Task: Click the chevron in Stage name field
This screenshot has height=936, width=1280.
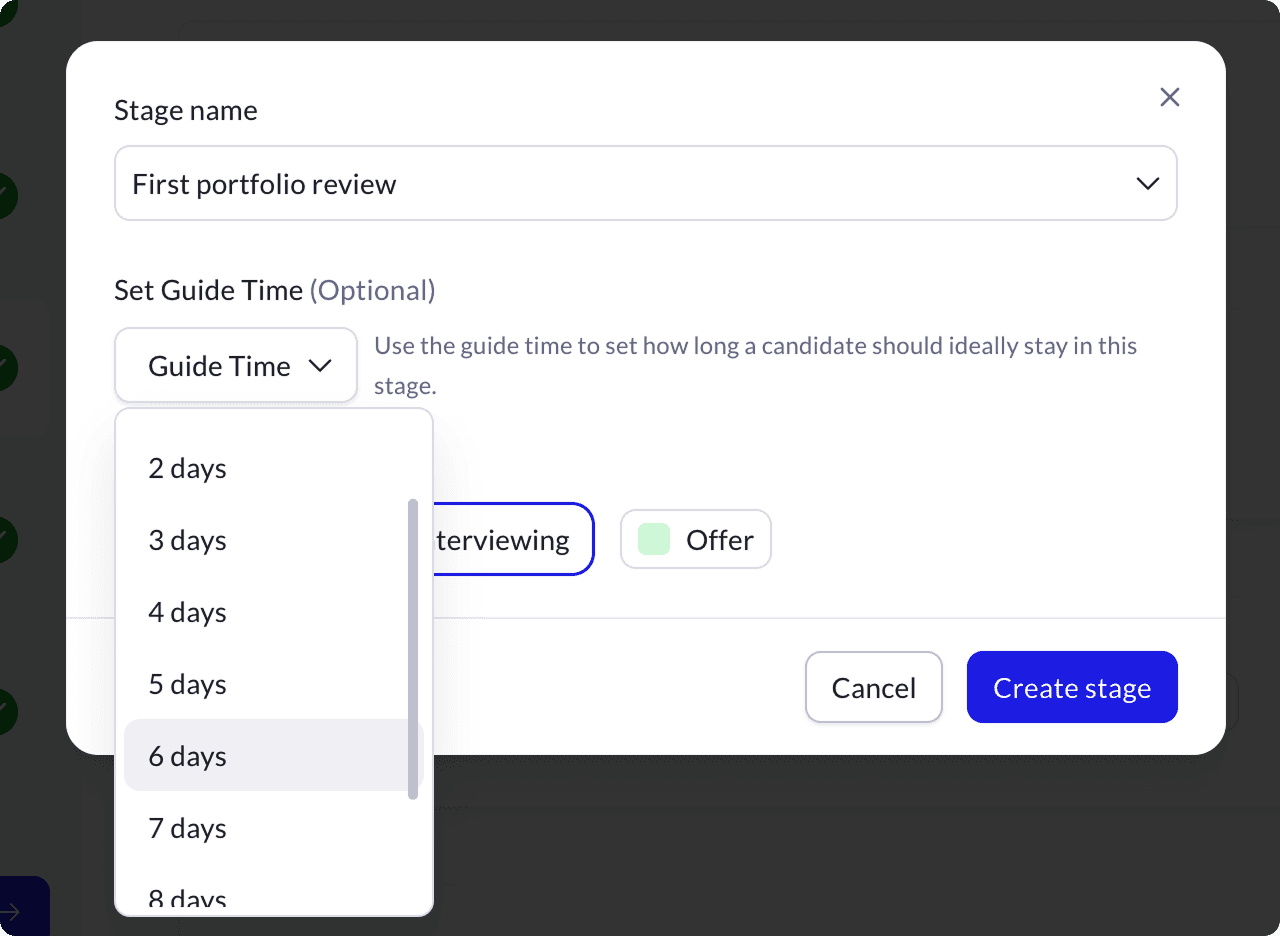Action: [x=1147, y=184]
